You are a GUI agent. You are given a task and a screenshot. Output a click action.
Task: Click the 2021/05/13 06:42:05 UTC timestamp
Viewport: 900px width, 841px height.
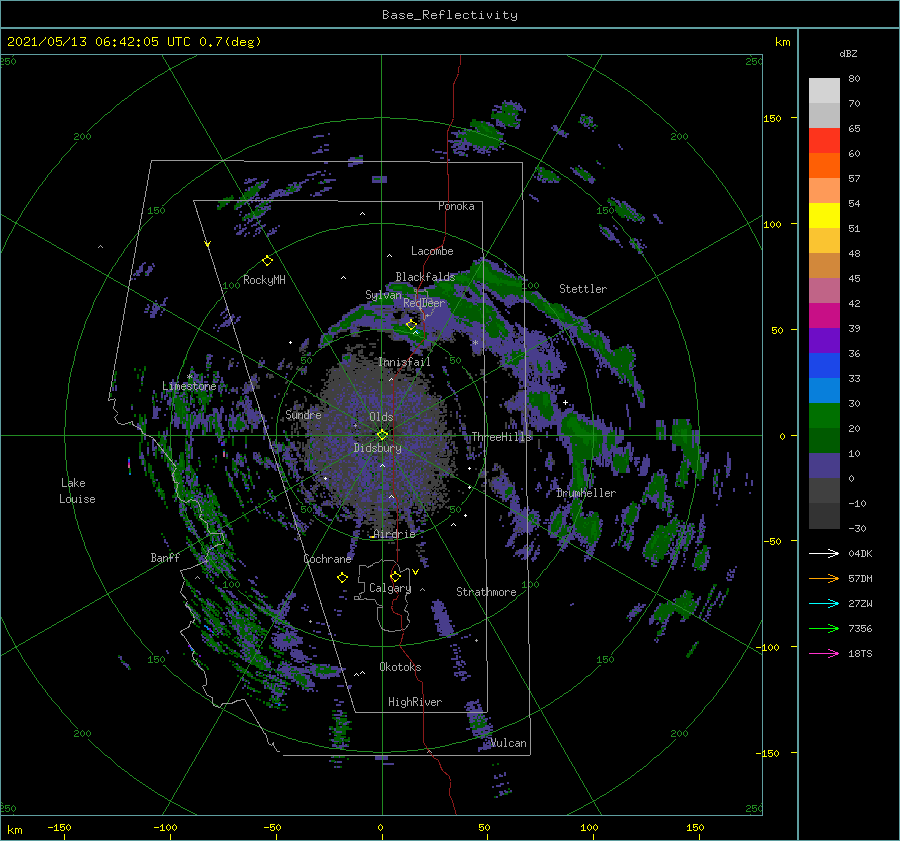point(99,41)
